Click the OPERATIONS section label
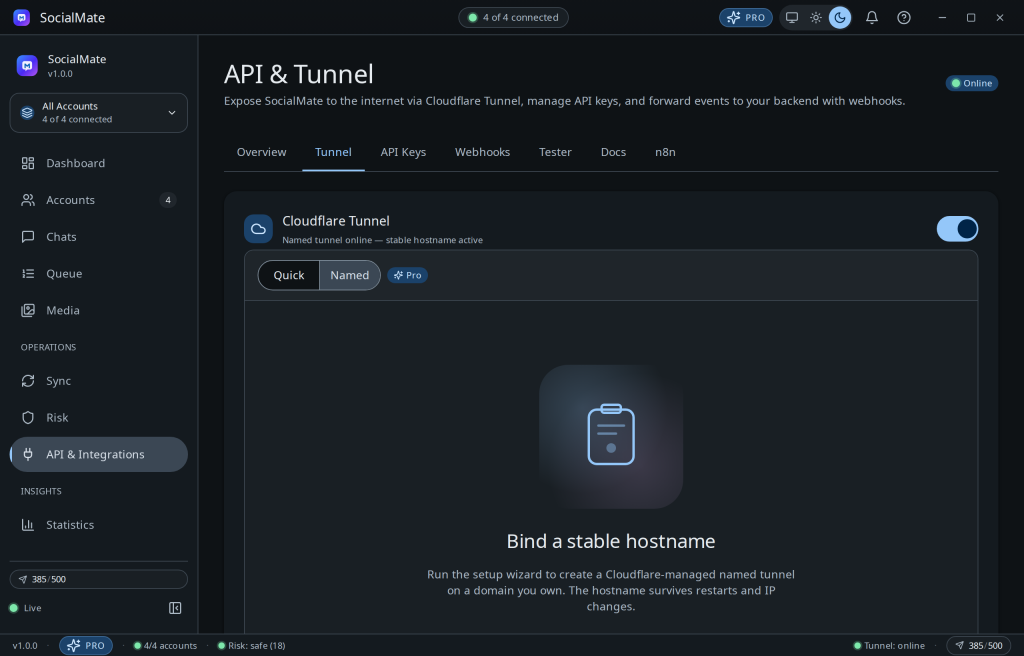1024x656 pixels. click(48, 347)
